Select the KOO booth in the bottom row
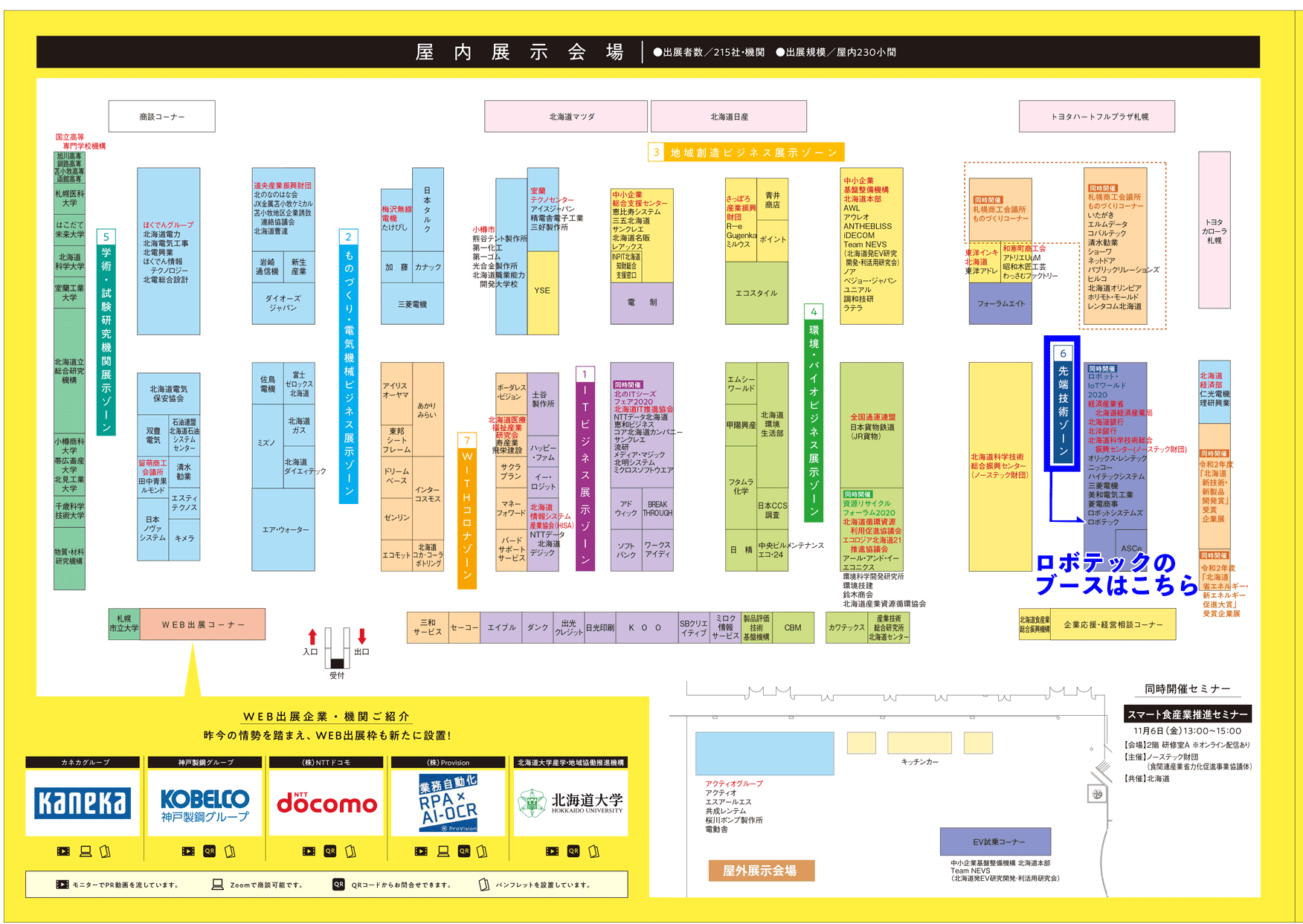The image size is (1303, 924). [x=646, y=627]
